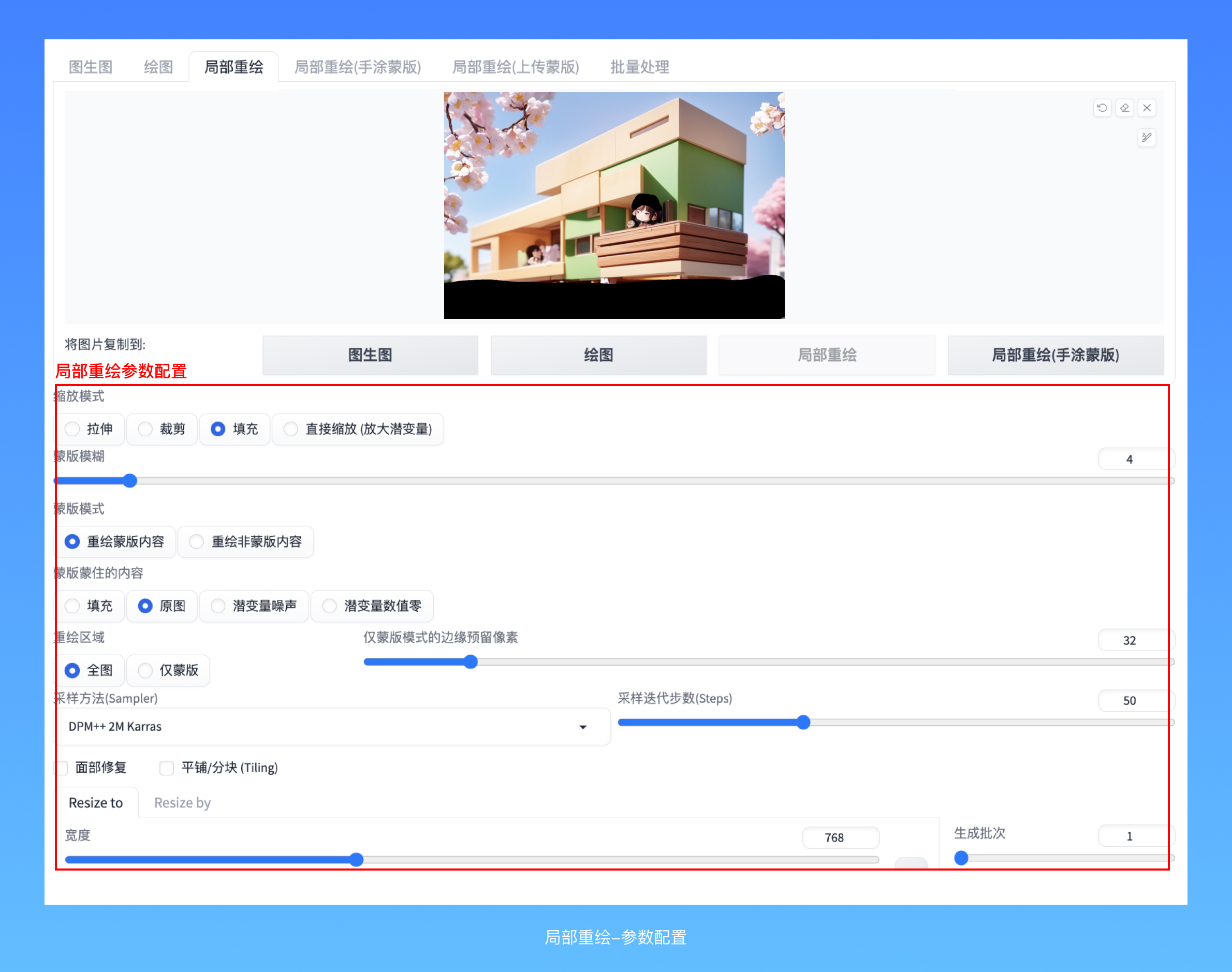1232x972 pixels.
Task: Expand 局部重绘(手涂蒙版) tab
Action: 337,67
